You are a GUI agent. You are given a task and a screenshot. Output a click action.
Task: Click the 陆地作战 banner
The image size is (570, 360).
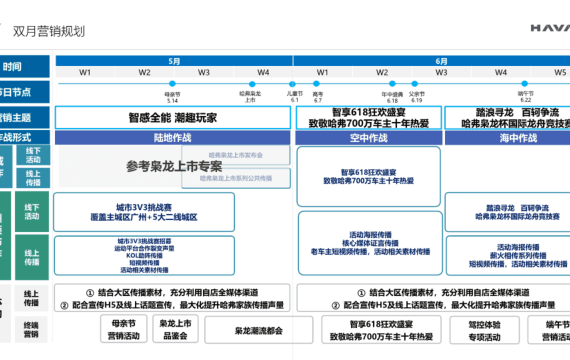click(x=173, y=138)
